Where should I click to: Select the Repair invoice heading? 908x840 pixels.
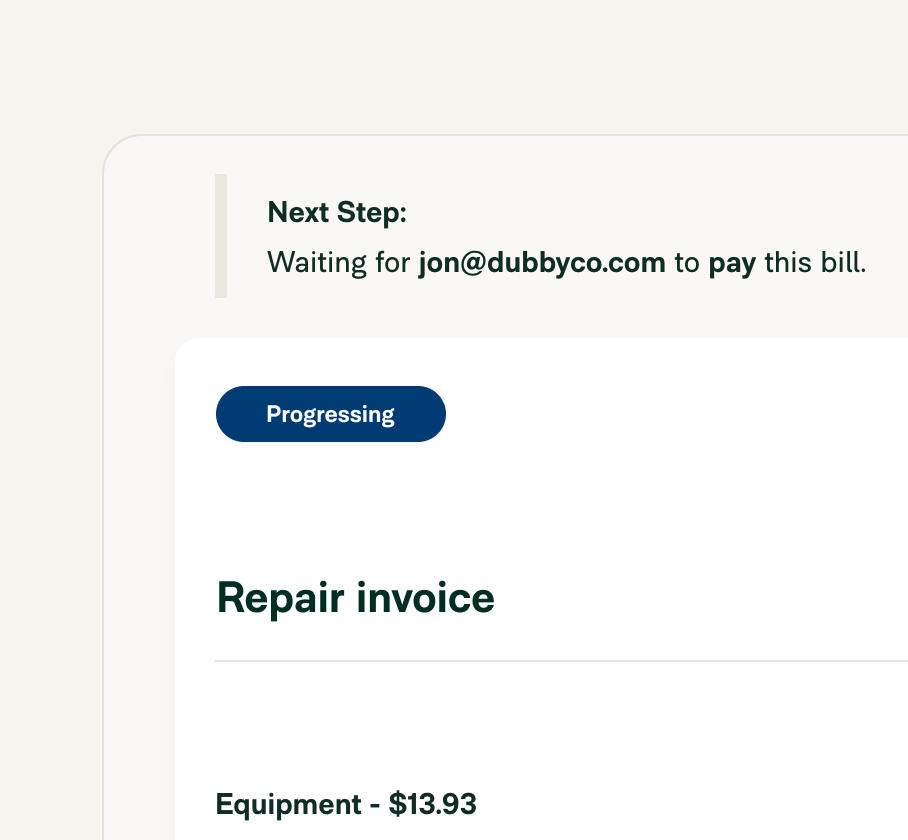(x=355, y=598)
